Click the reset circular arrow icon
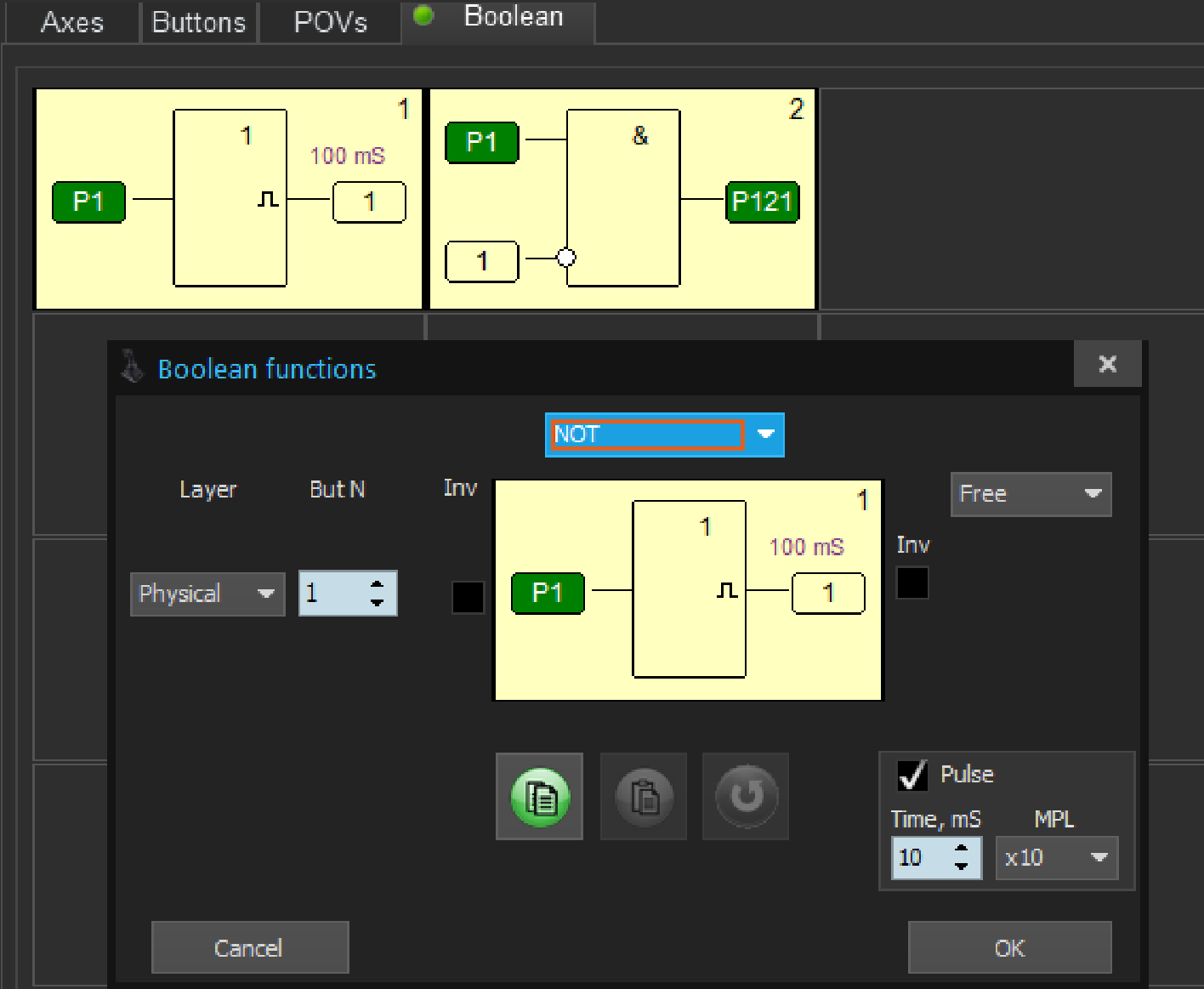1204x989 pixels. (746, 797)
